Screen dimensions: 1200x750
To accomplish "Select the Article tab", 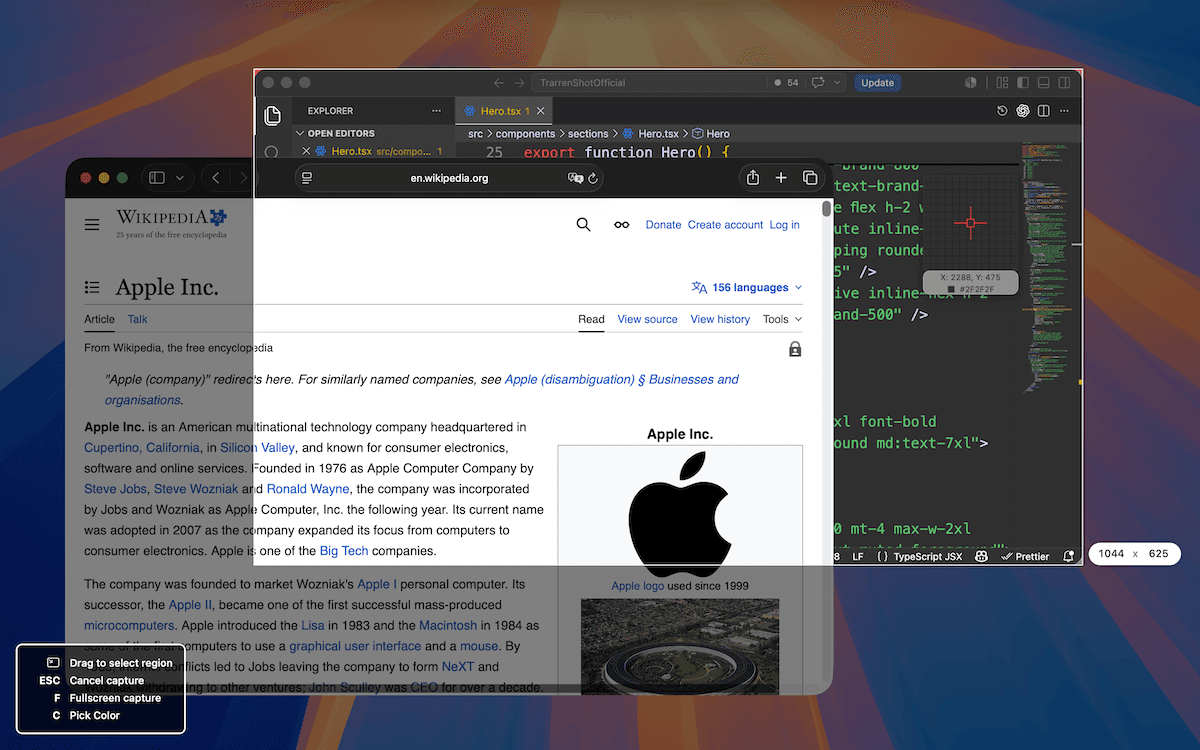I will 99,319.
